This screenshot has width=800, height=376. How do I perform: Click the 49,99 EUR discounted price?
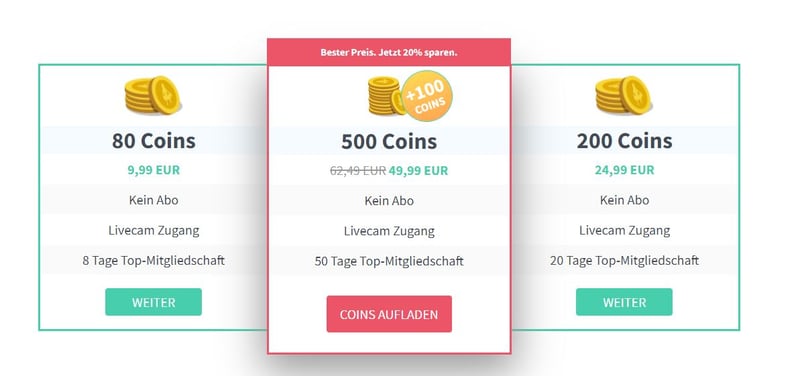tap(418, 171)
